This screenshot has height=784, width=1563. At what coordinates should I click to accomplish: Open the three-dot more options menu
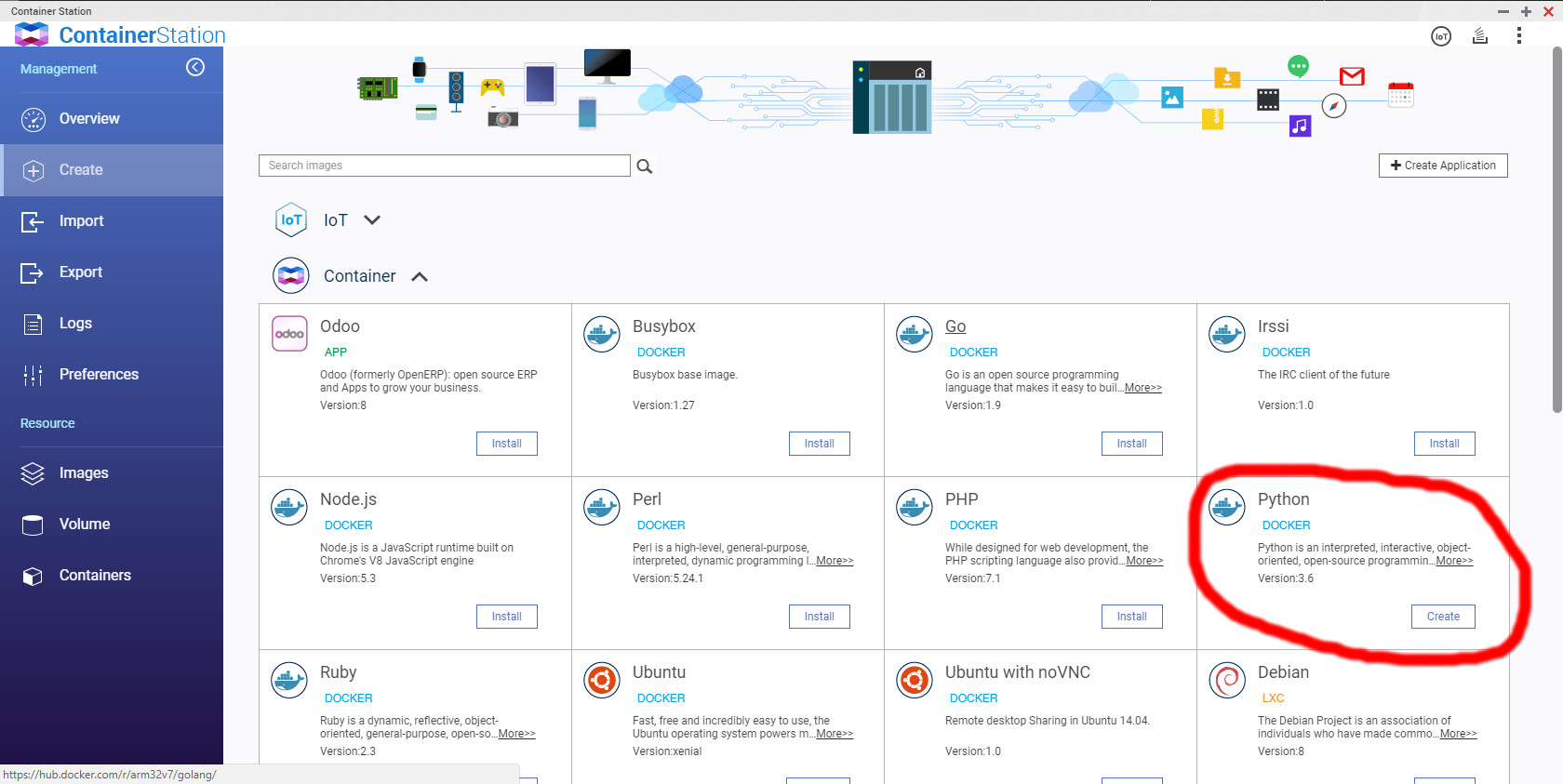[x=1519, y=35]
